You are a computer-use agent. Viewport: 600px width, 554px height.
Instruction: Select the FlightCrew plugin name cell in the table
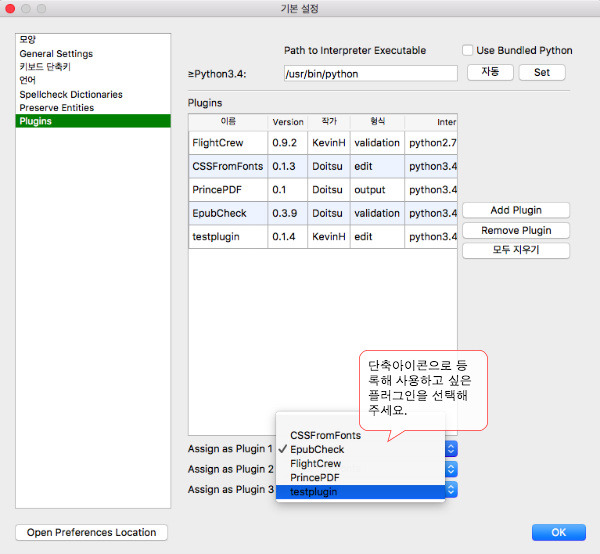(228, 143)
